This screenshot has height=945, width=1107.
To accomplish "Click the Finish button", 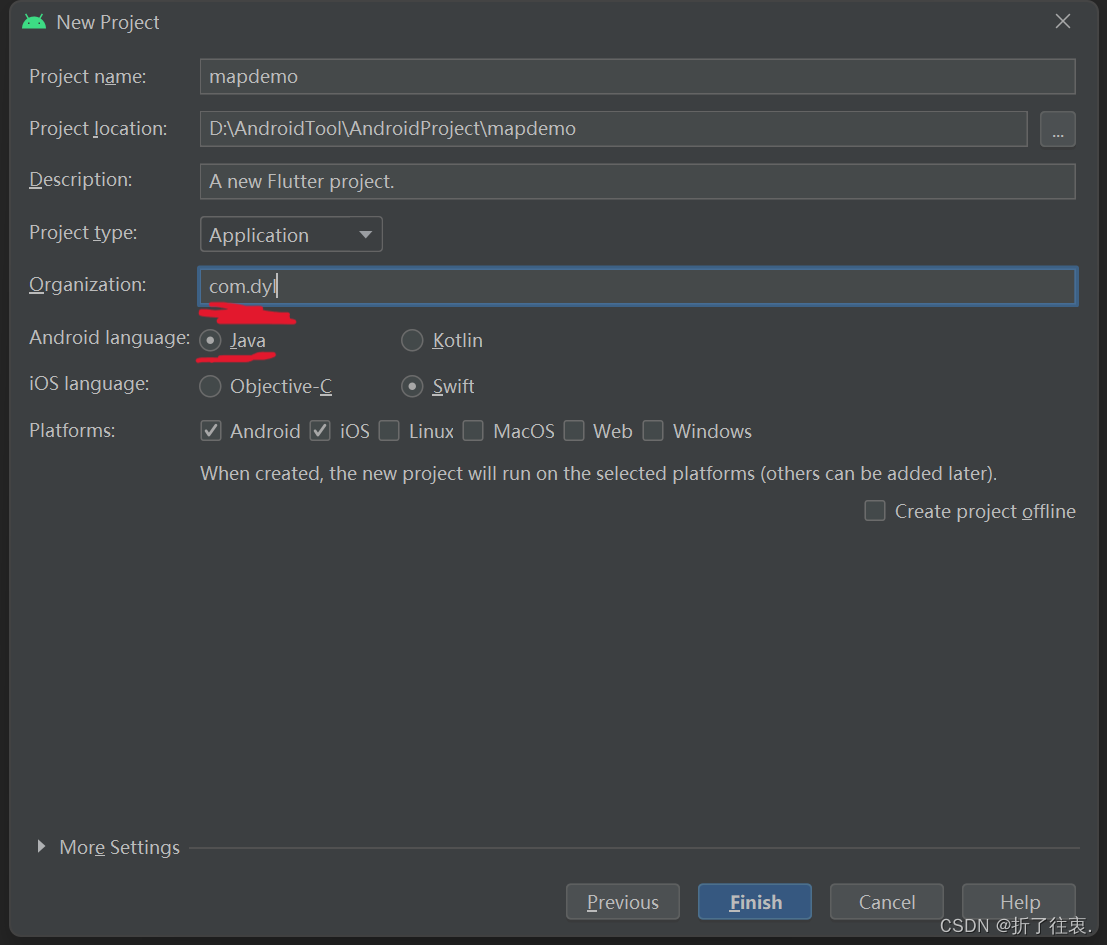I will 755,902.
